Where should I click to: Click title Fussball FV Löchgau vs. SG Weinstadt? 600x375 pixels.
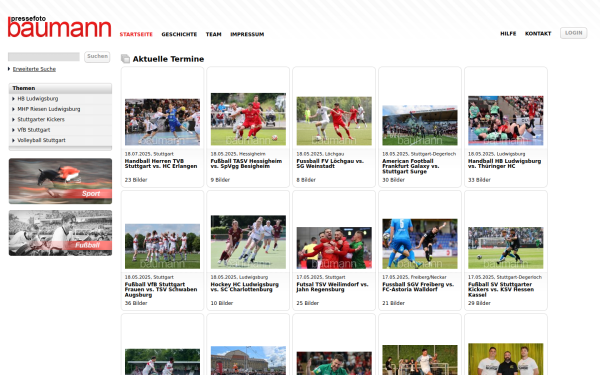pos(330,164)
